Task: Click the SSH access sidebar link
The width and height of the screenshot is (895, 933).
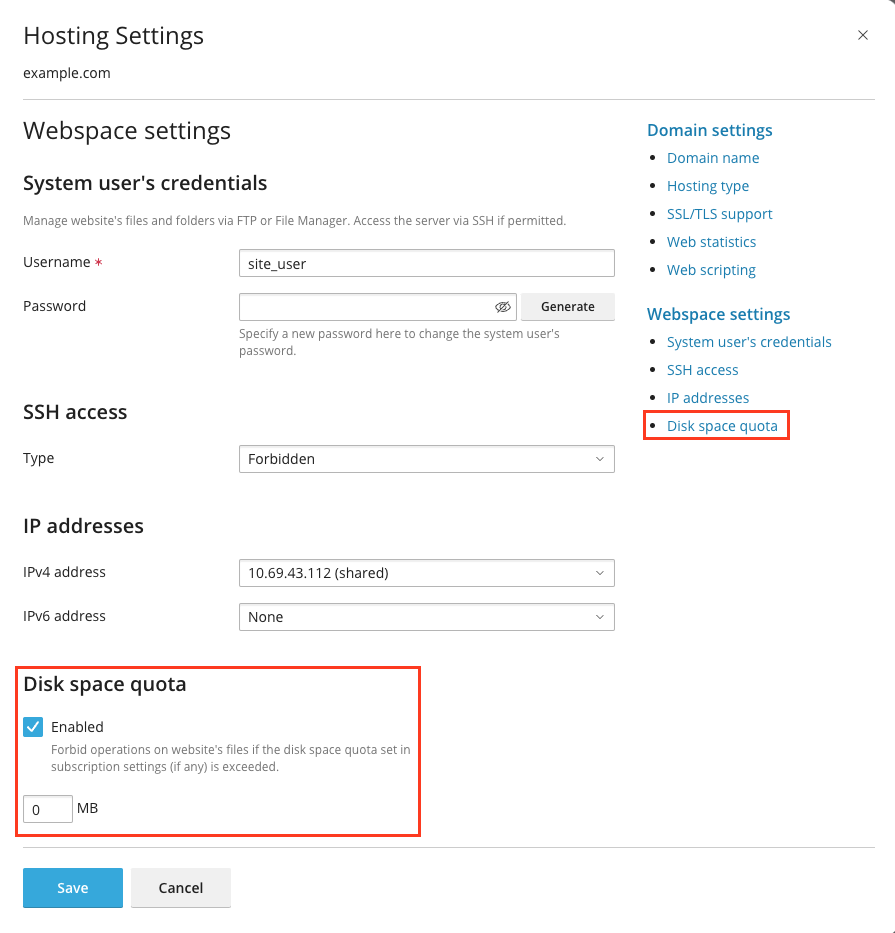Action: [702, 370]
